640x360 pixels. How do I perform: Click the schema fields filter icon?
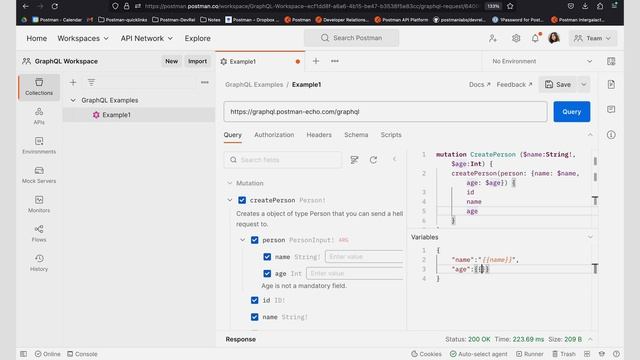[354, 160]
